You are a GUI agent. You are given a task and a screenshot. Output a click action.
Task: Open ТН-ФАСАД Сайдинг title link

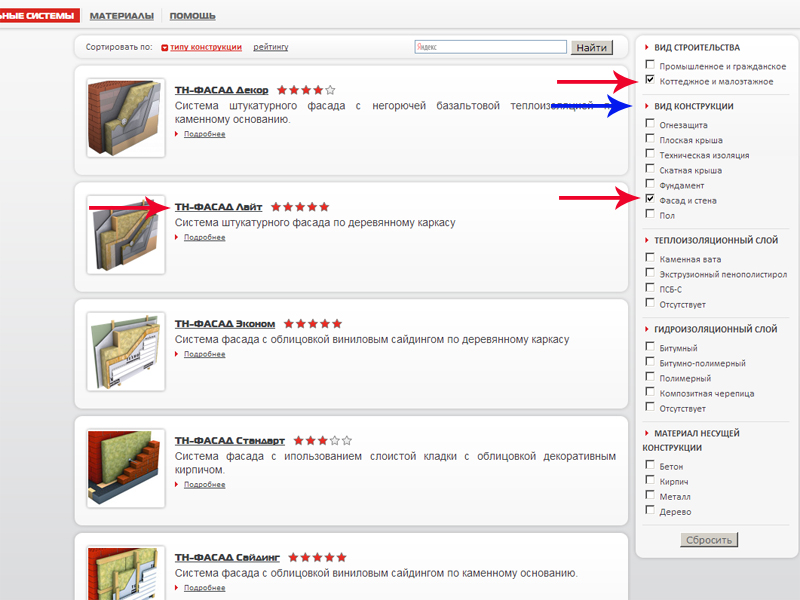227,557
